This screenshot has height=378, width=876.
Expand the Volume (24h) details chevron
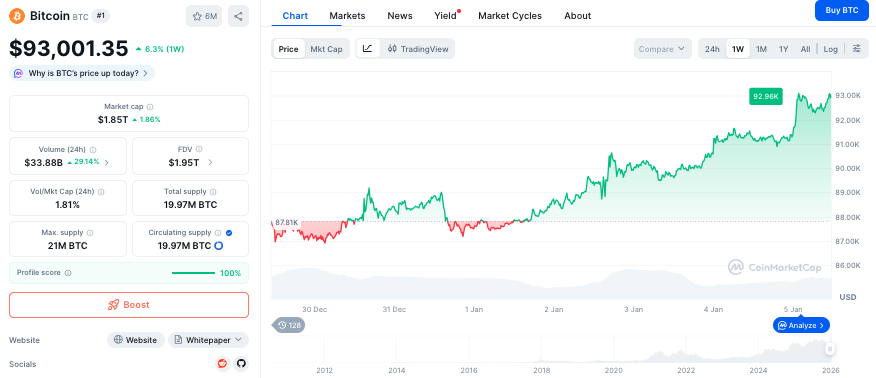107,162
